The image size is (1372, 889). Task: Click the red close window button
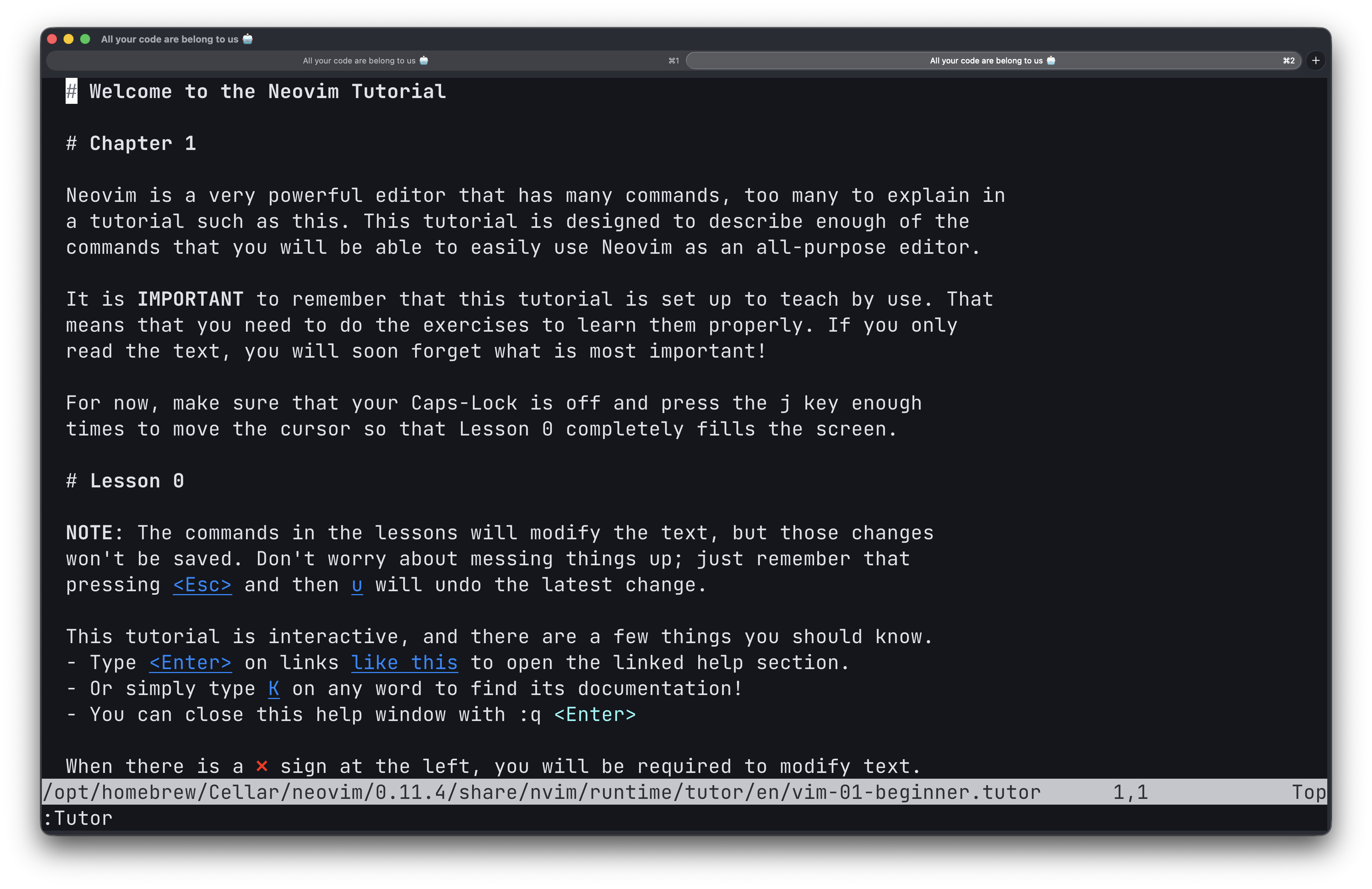(52, 39)
